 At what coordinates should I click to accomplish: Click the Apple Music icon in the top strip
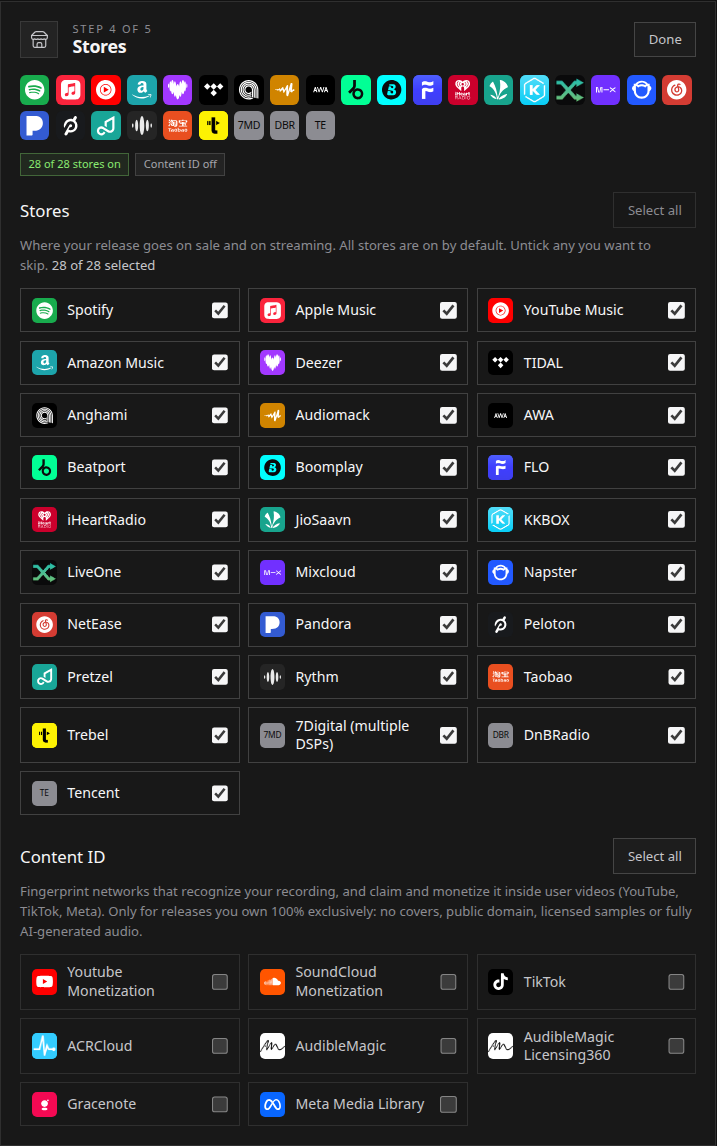click(70, 90)
